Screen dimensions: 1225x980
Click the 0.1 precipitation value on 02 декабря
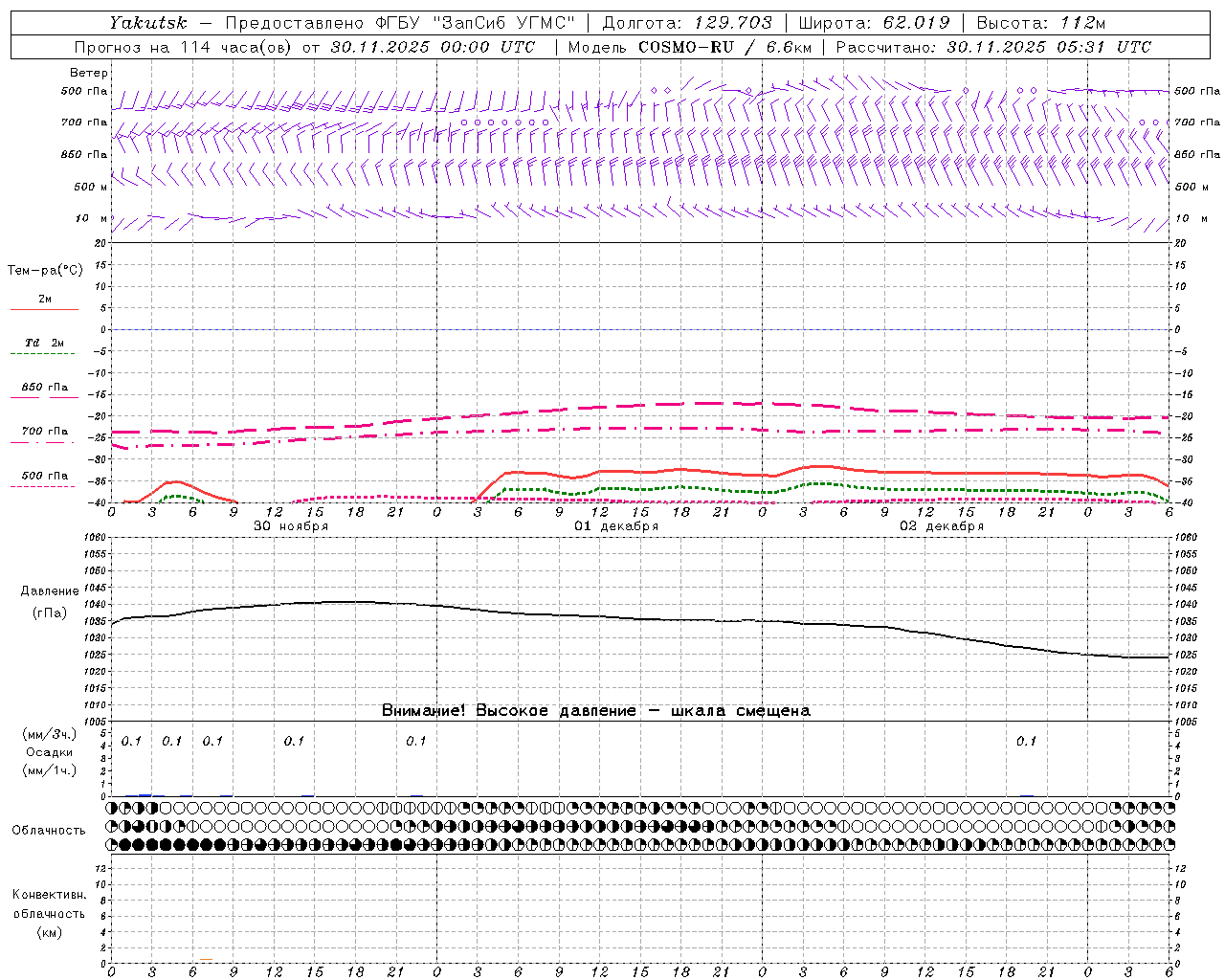click(1026, 741)
